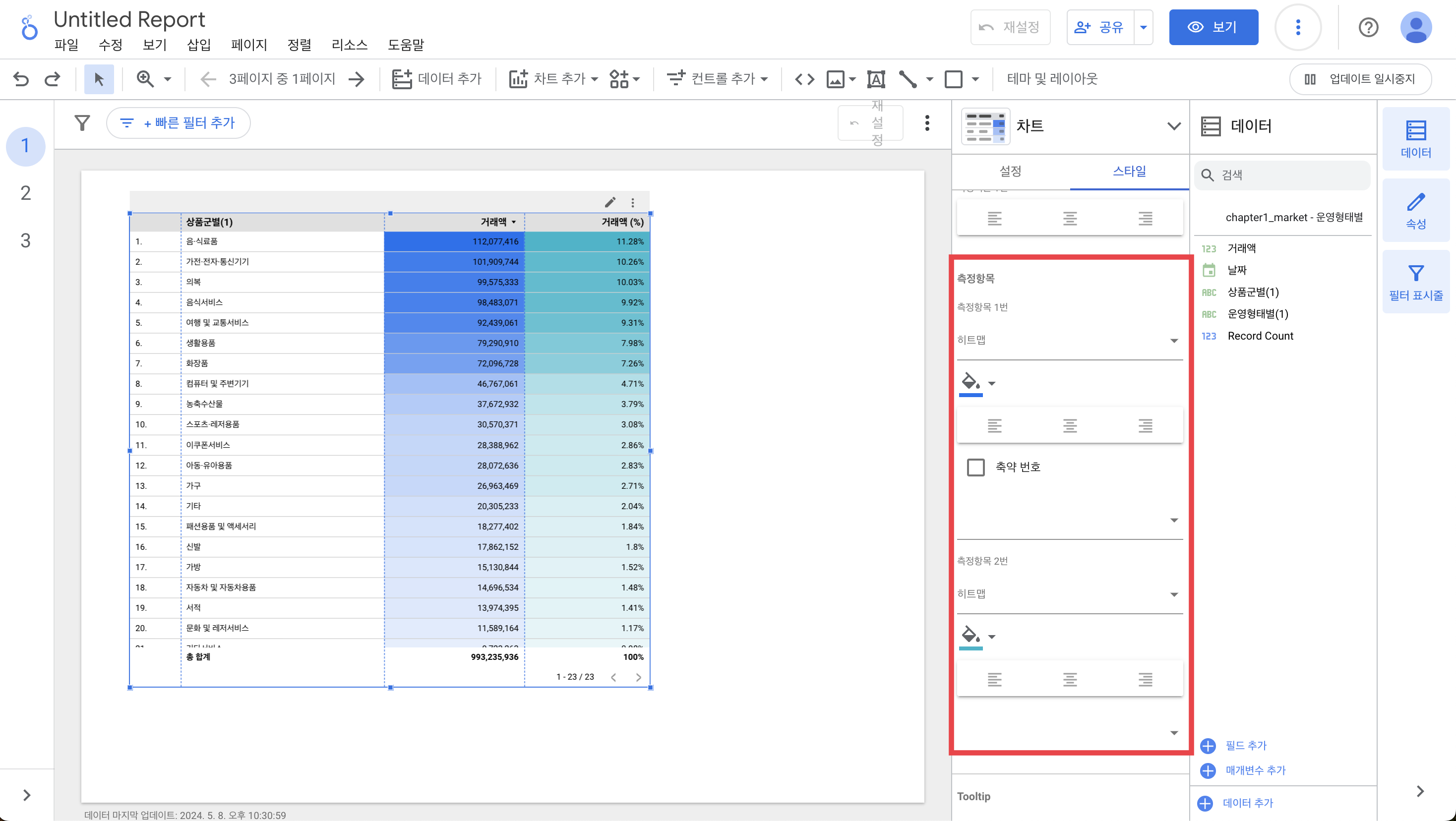Open the 삽입 menu

click(x=198, y=45)
